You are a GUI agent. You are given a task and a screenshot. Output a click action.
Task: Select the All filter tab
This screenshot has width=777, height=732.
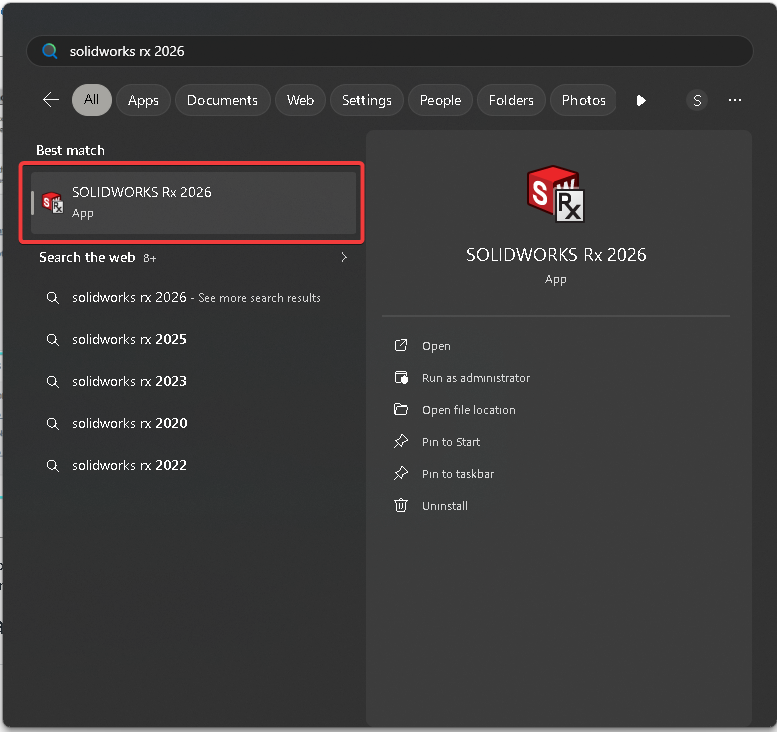92,100
